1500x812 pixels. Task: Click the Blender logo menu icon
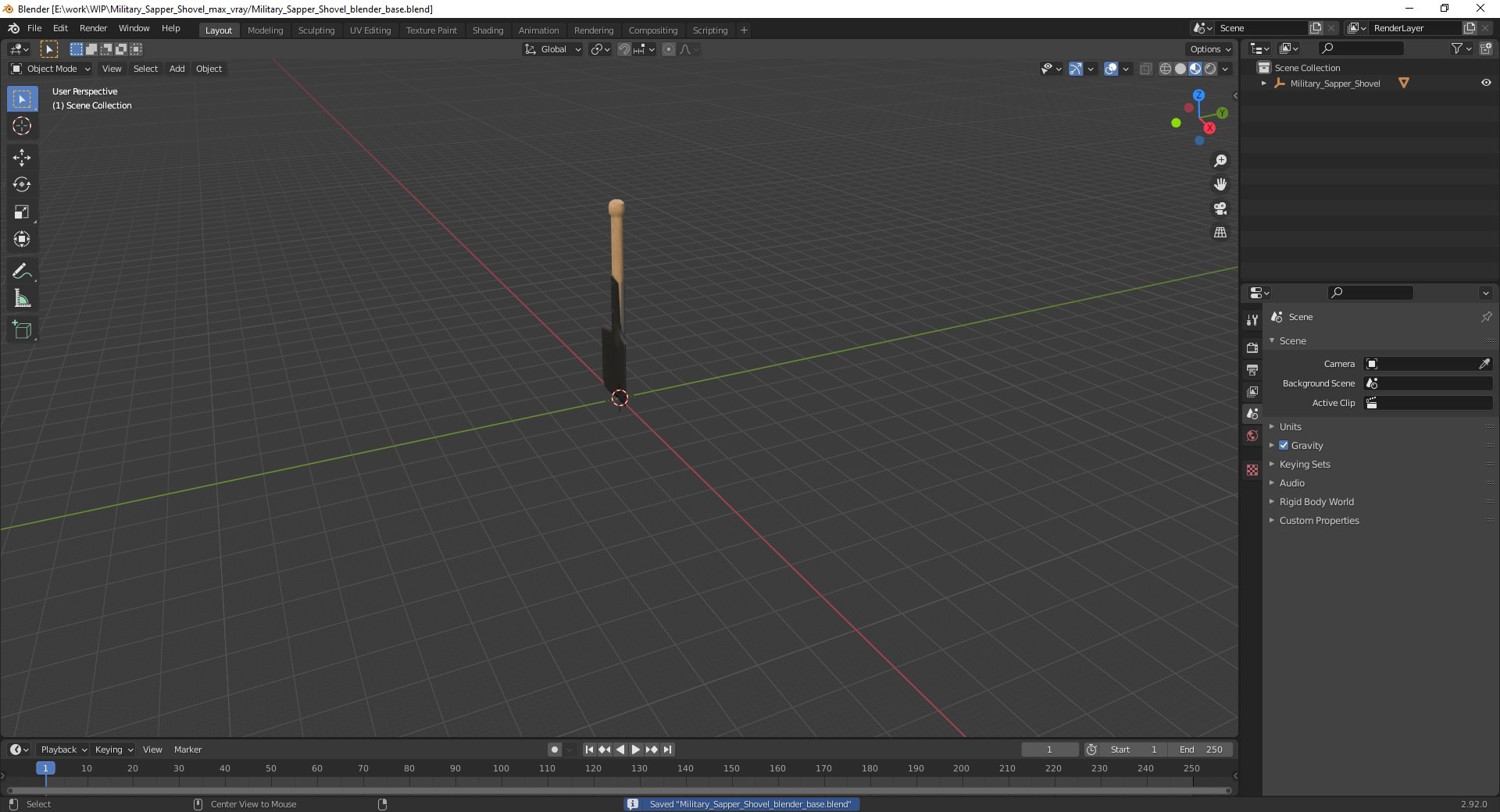click(x=13, y=28)
